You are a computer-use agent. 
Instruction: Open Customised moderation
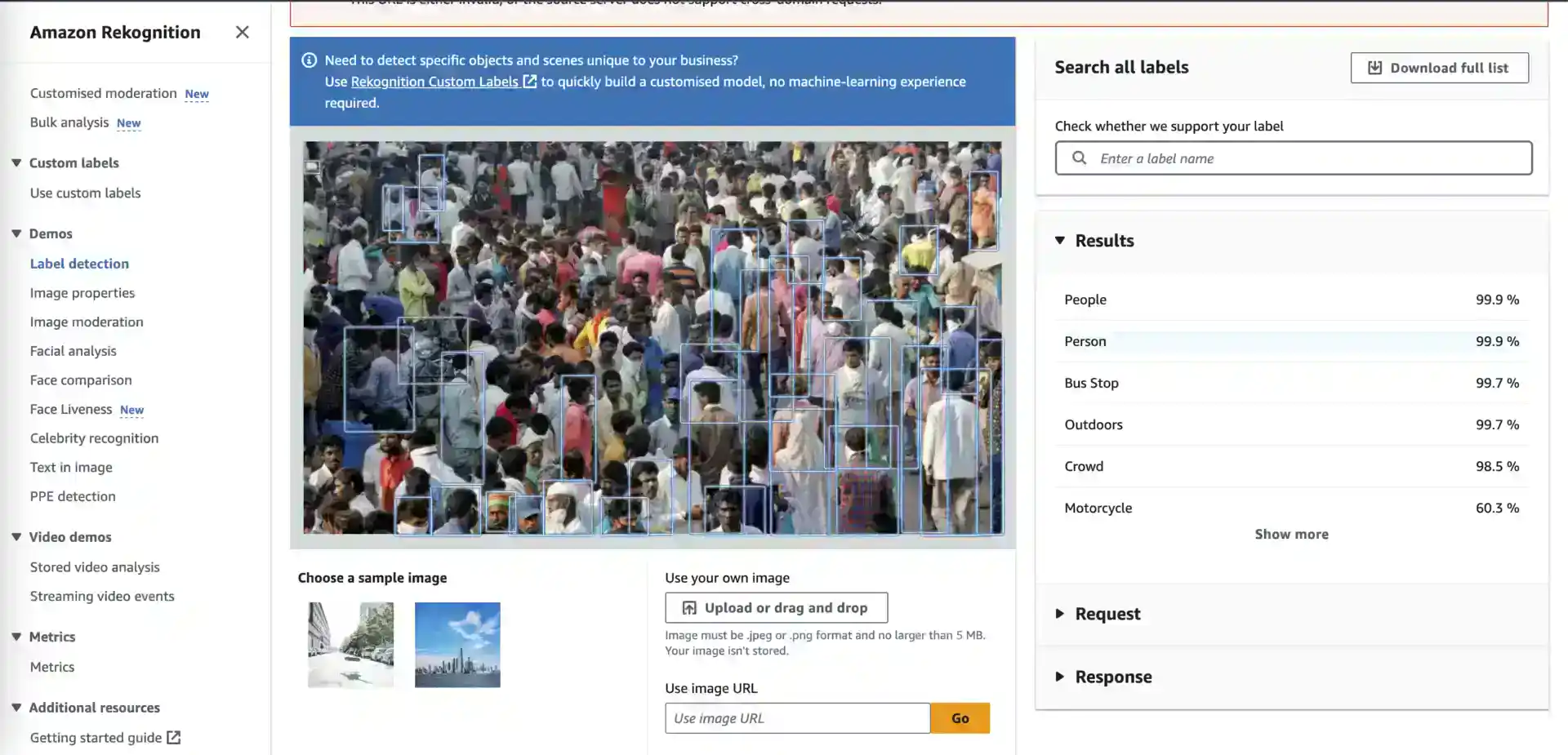tap(104, 93)
